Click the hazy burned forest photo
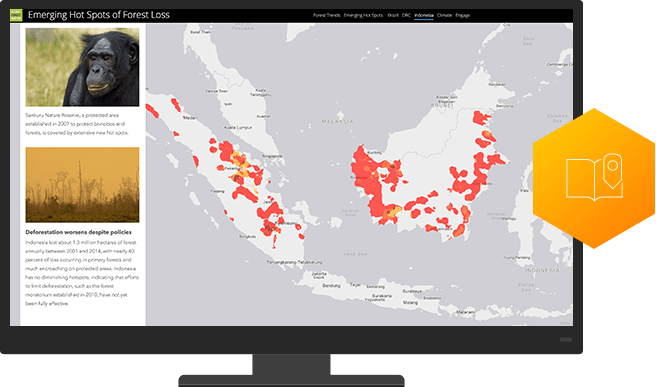The image size is (656, 387). (82, 185)
